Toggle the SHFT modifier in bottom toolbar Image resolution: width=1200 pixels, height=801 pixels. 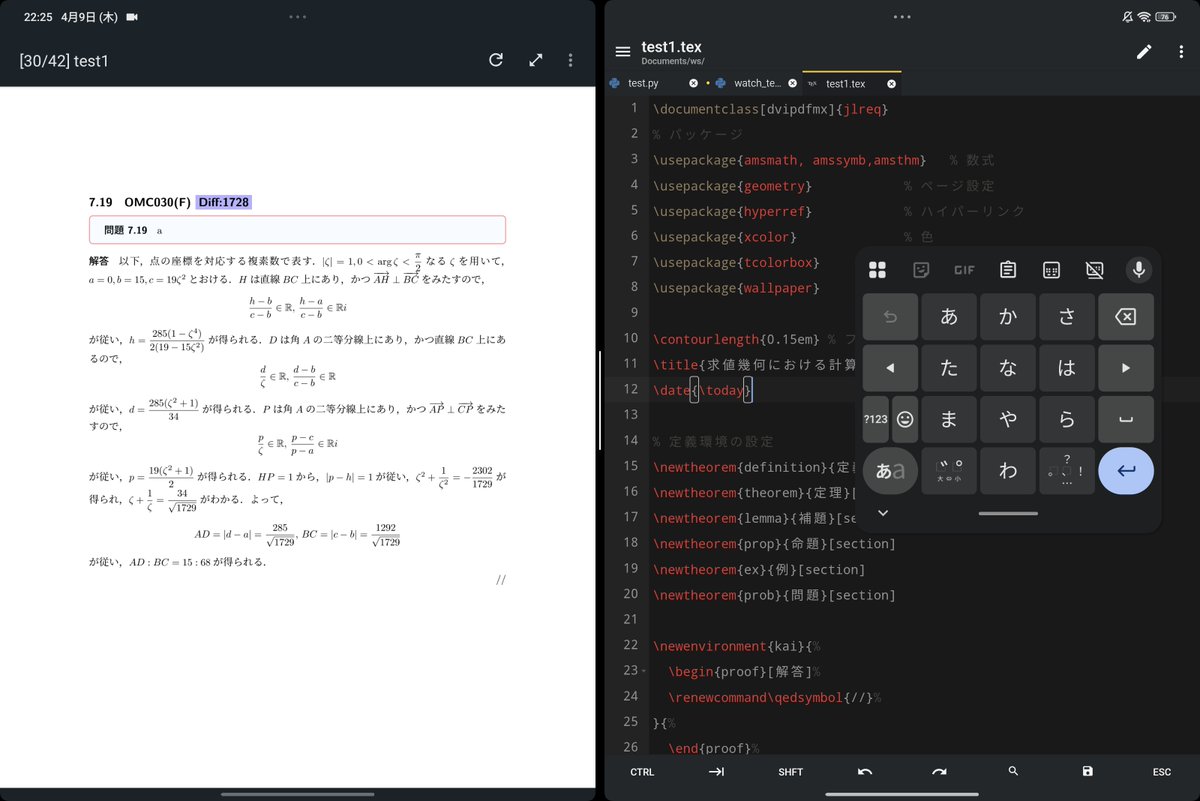790,772
